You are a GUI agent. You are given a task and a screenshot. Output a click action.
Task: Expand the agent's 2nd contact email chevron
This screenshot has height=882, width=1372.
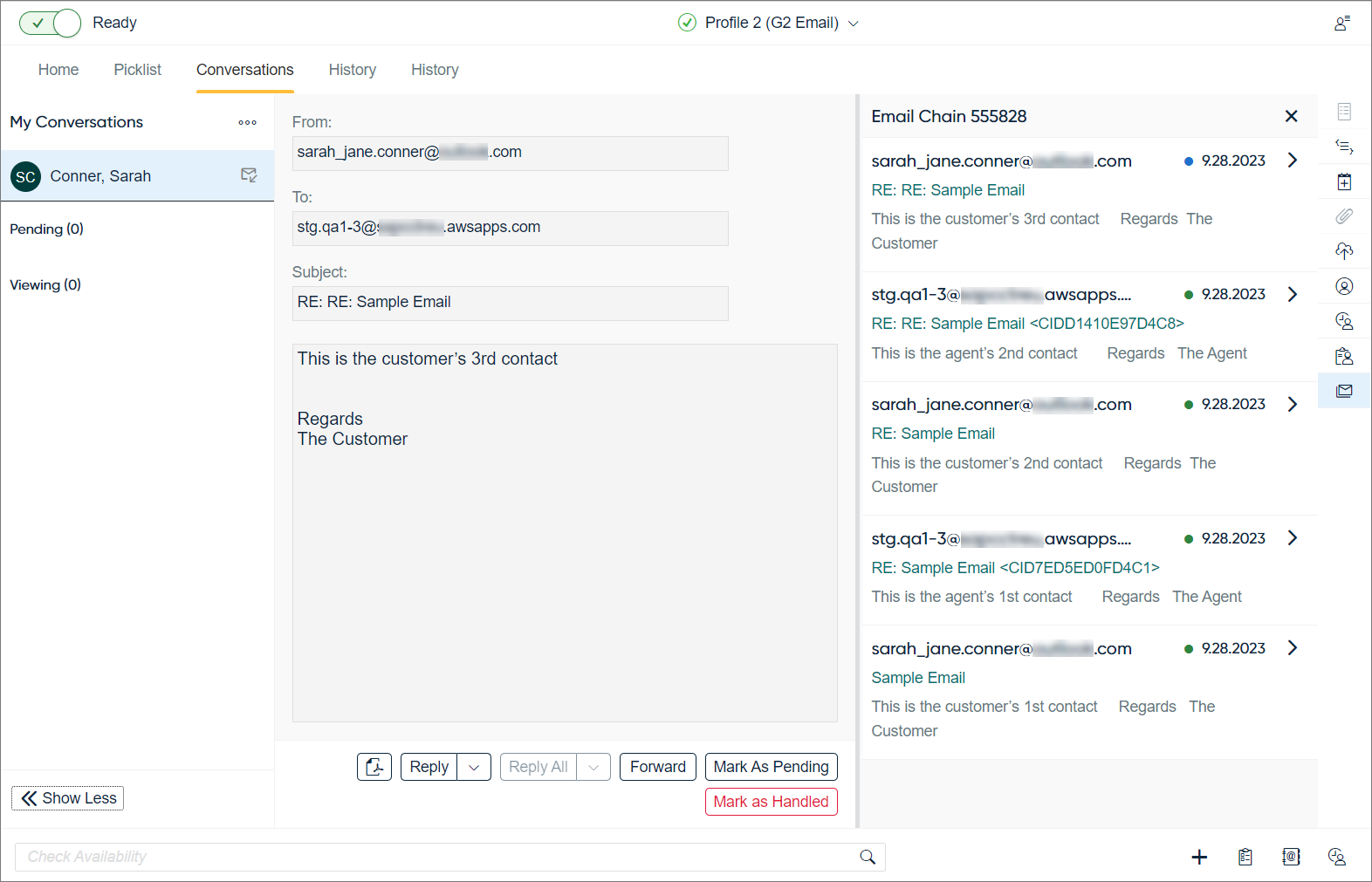pos(1293,294)
